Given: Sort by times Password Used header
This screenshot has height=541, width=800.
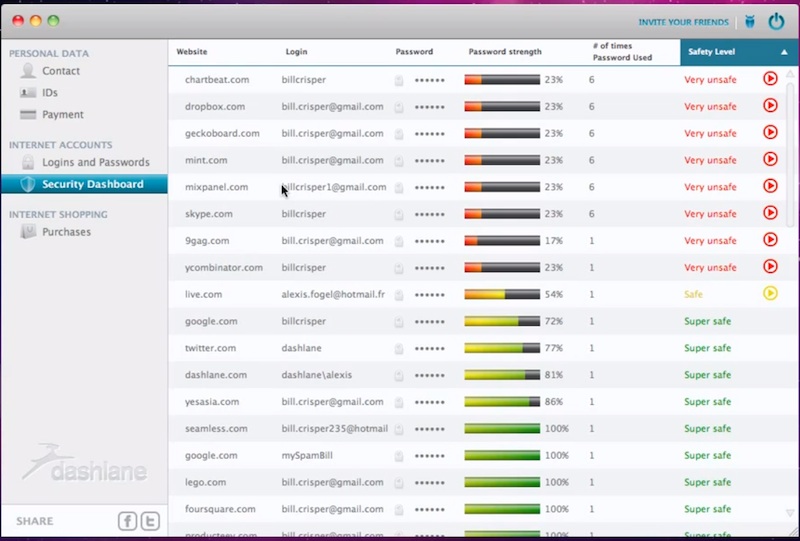Looking at the screenshot, I should [x=622, y=52].
